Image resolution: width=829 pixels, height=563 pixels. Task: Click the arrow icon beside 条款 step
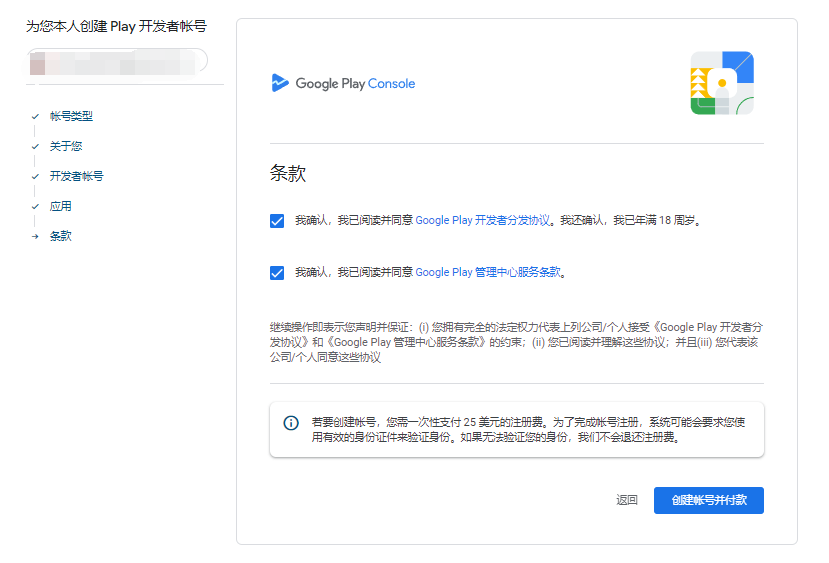35,236
